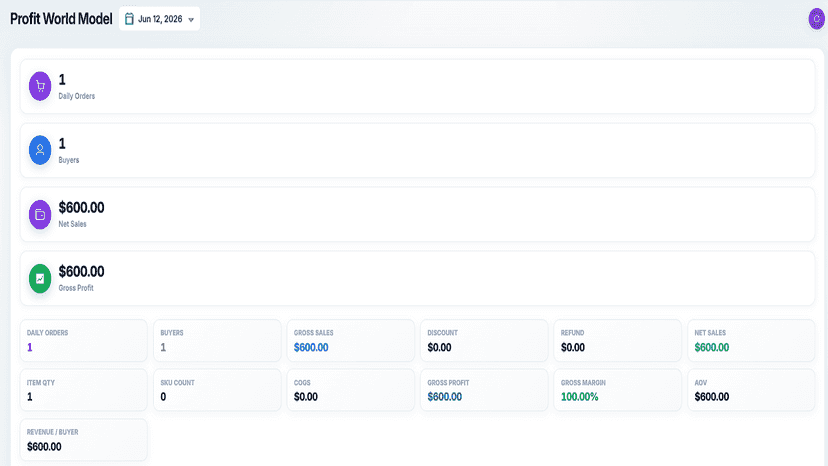Click the Profit World Model title
Screen dimensions: 828x466
click(61, 19)
